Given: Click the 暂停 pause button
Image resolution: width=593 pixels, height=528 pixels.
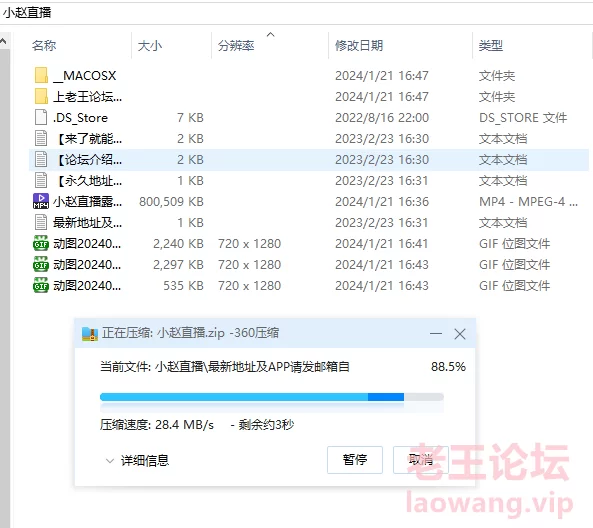Looking at the screenshot, I should pyautogui.click(x=355, y=460).
